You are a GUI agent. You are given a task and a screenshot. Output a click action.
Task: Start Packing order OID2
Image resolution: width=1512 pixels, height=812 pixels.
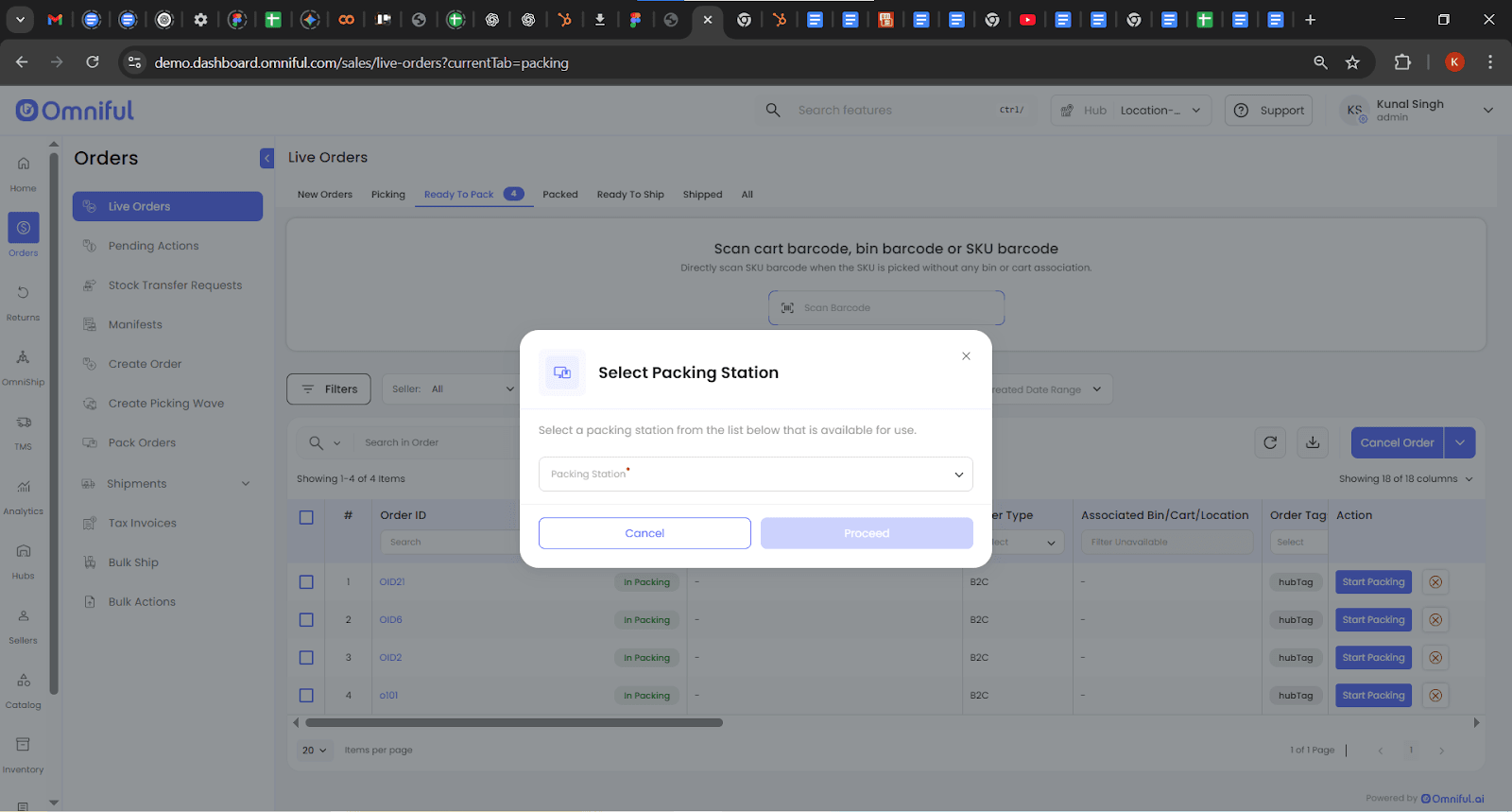(x=1372, y=658)
